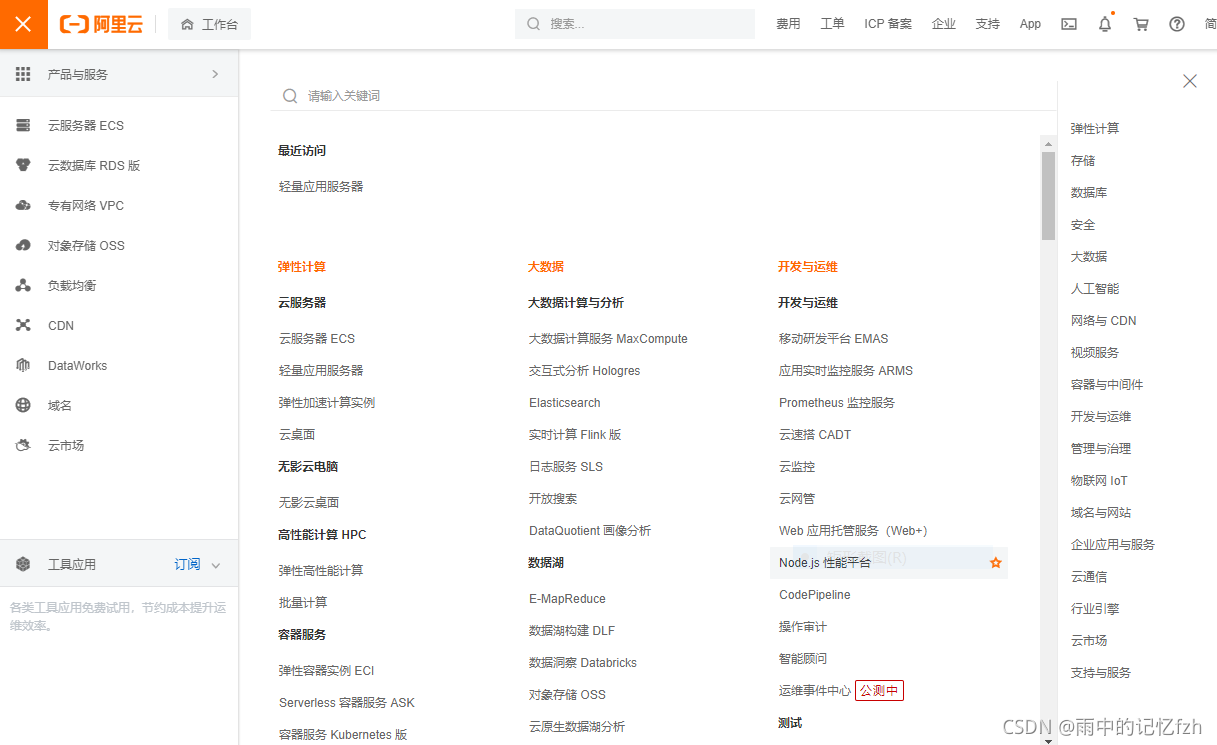Jump to 网络与 CDN category

point(1104,320)
